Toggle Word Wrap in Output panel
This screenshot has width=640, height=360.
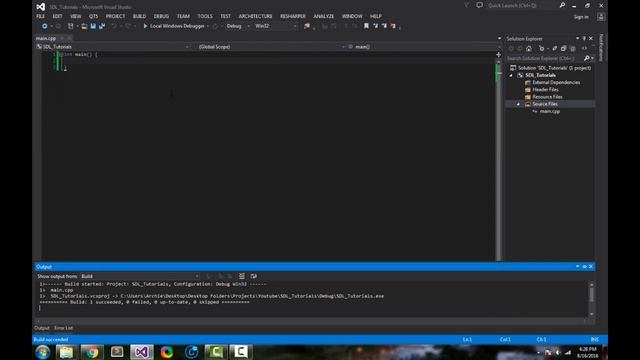(253, 276)
